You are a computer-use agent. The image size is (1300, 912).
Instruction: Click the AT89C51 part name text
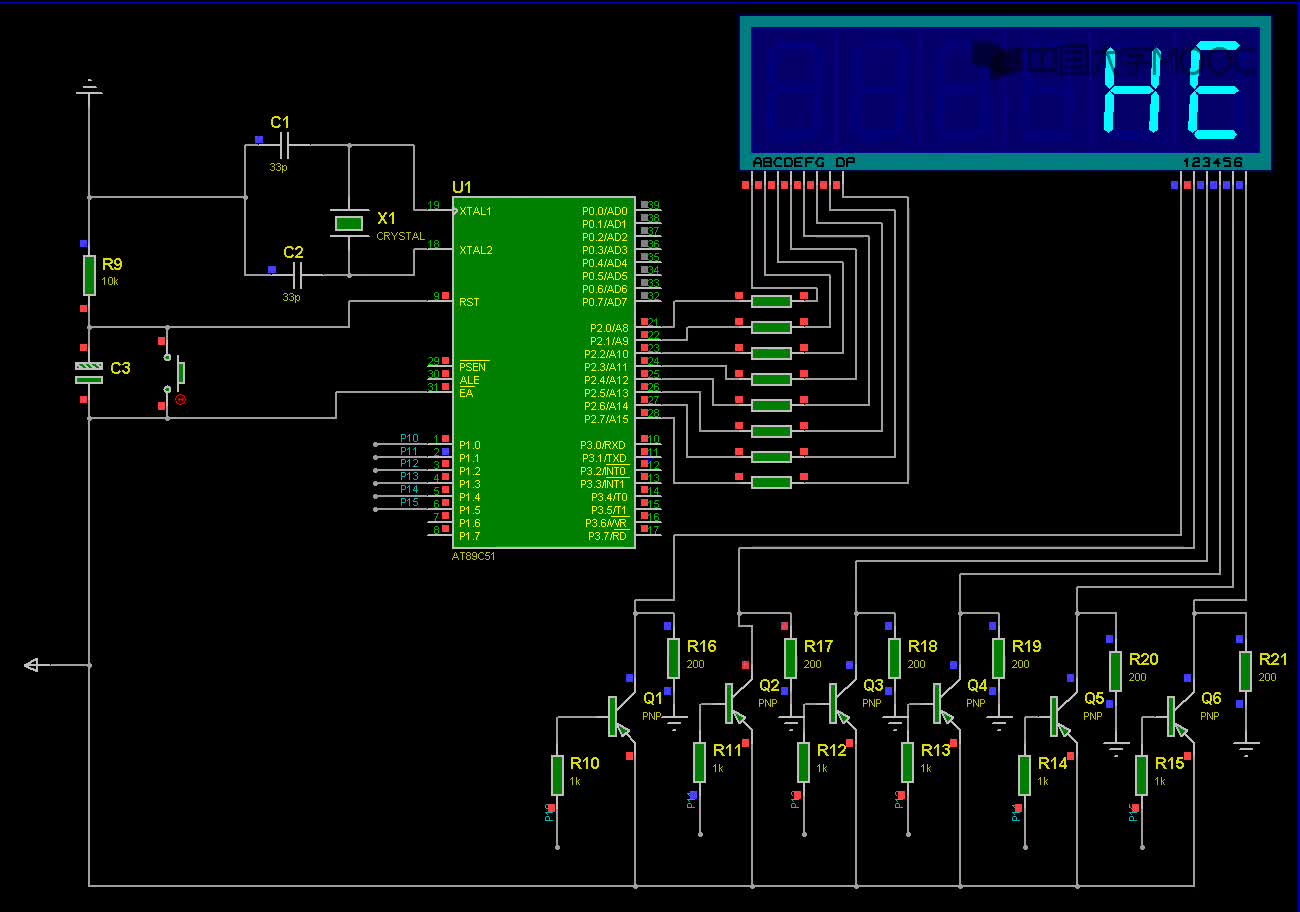(x=474, y=556)
